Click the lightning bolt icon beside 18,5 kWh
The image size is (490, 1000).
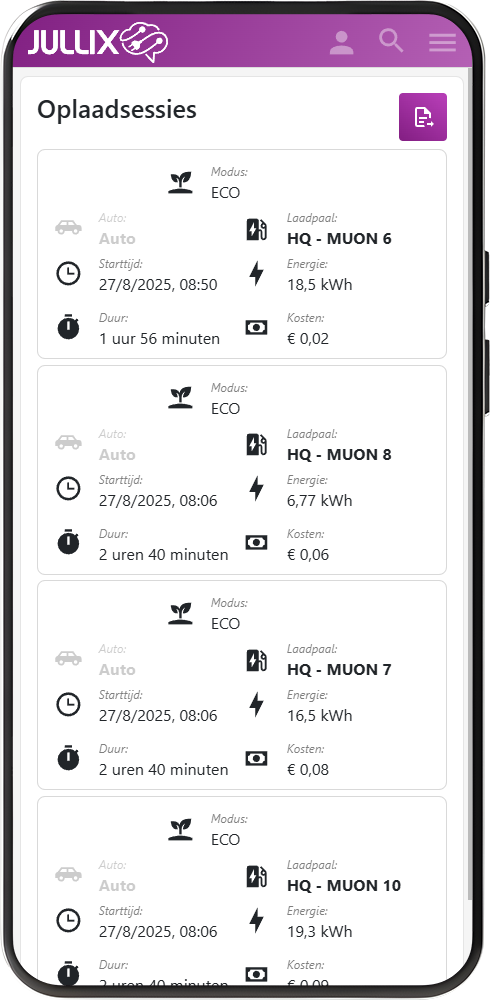[256, 274]
